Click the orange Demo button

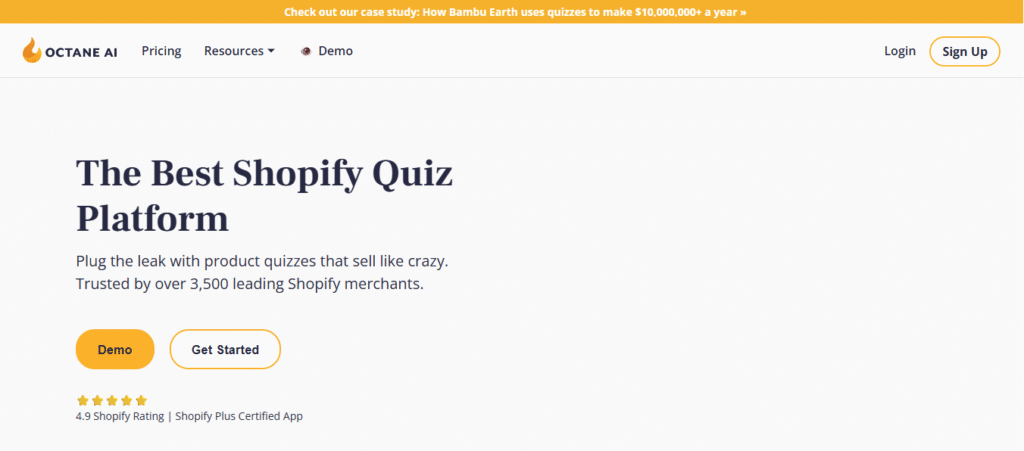[x=115, y=349]
